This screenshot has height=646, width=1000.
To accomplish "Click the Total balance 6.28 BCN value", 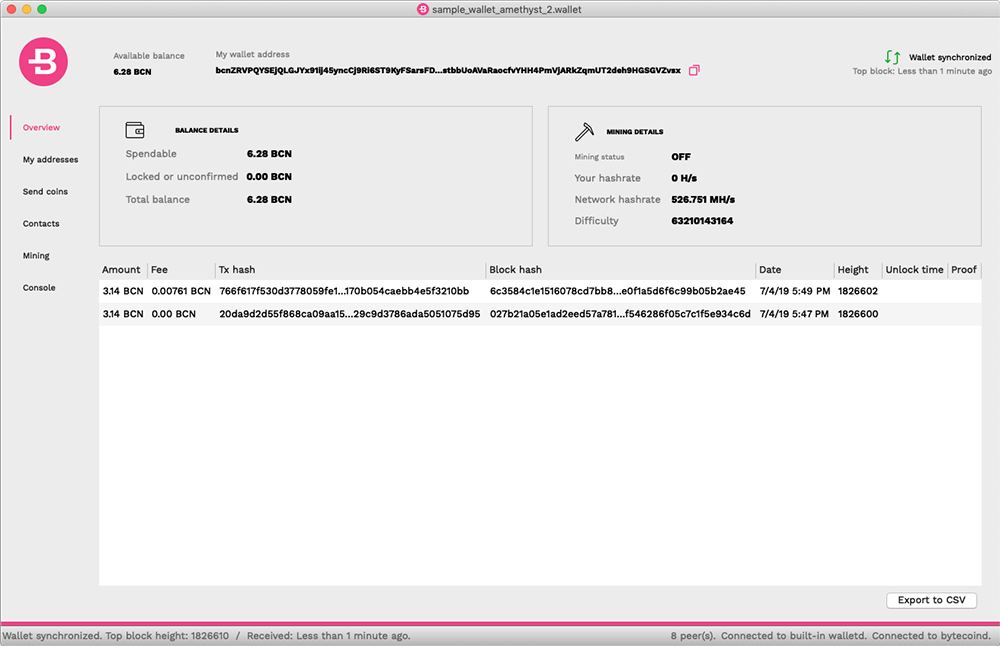I will [269, 200].
